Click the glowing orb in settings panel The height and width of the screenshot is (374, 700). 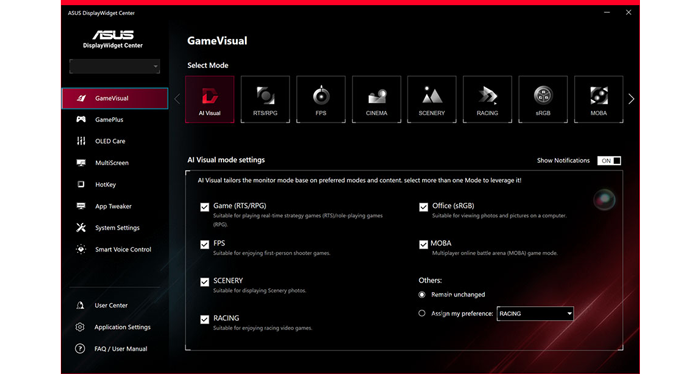click(x=604, y=199)
